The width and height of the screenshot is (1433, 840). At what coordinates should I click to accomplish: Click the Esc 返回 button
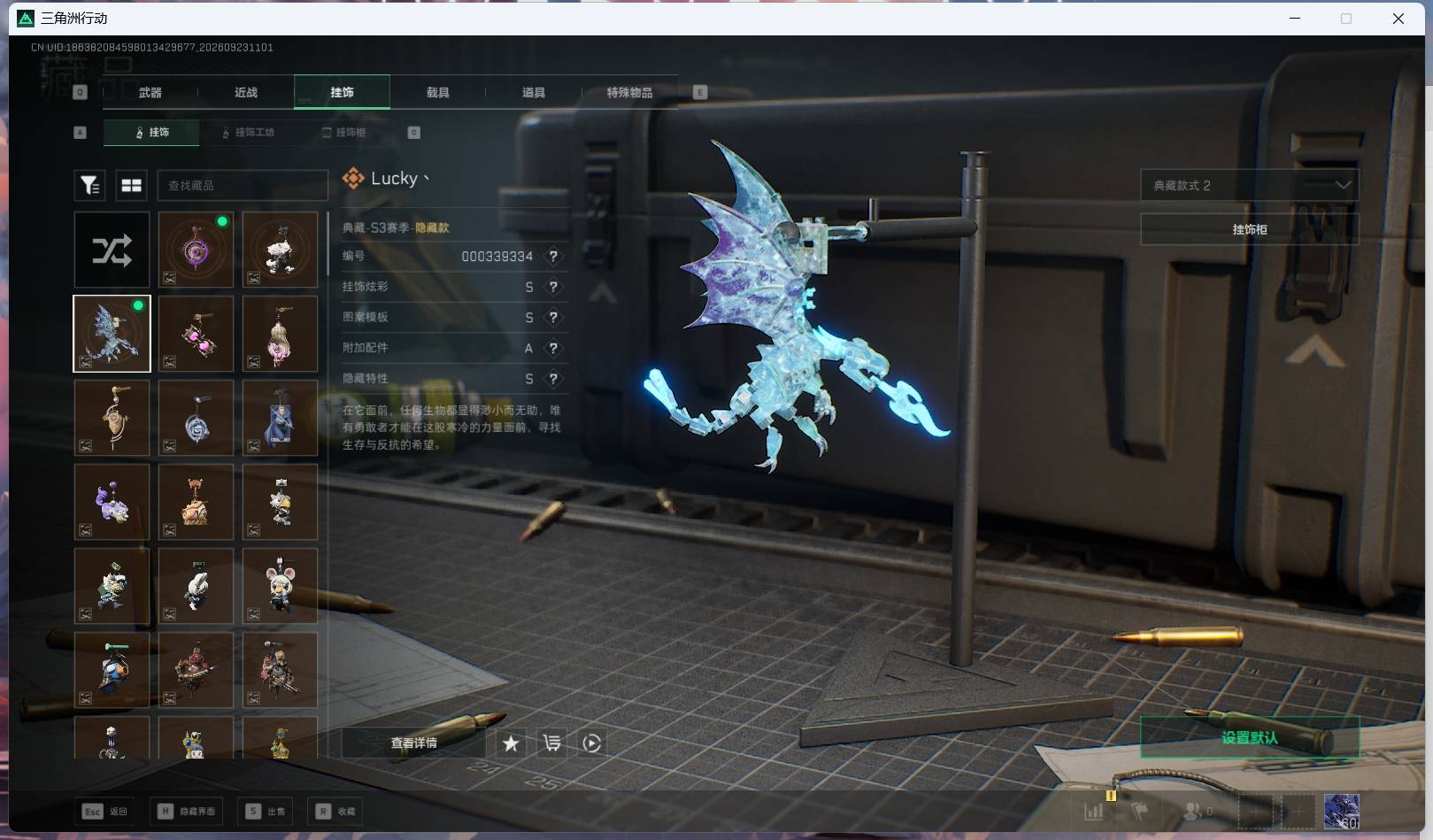coord(106,811)
